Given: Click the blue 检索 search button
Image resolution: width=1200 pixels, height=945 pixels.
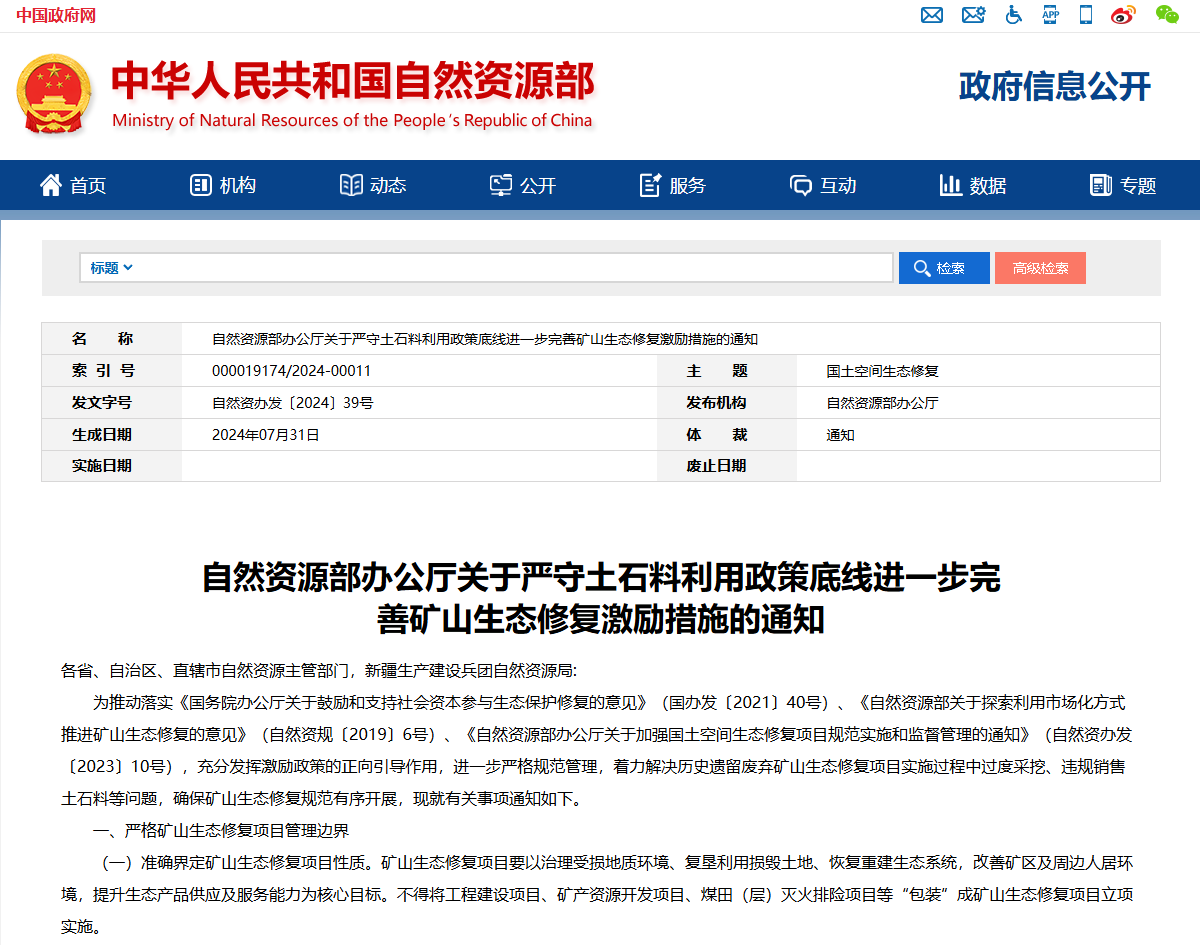Looking at the screenshot, I should click(944, 268).
